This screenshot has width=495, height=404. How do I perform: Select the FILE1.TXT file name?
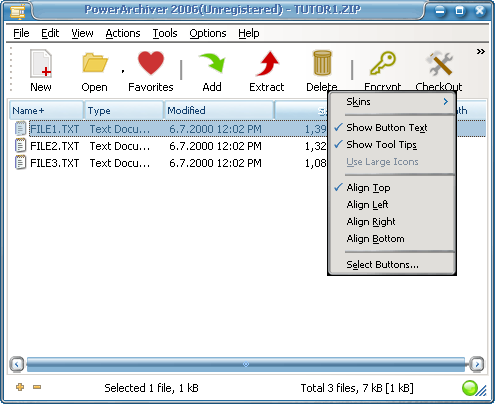point(55,129)
